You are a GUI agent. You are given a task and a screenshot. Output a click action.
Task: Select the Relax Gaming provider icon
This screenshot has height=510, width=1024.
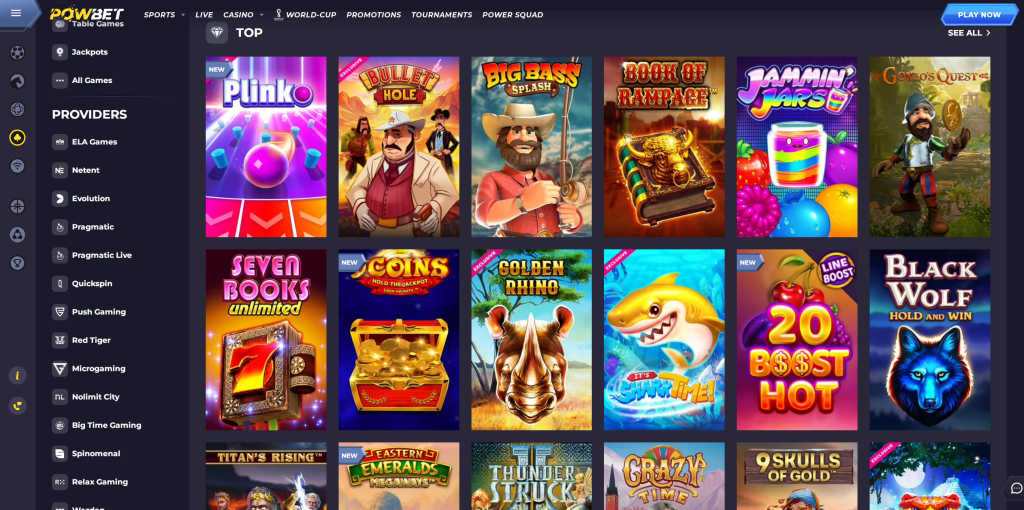[60, 482]
